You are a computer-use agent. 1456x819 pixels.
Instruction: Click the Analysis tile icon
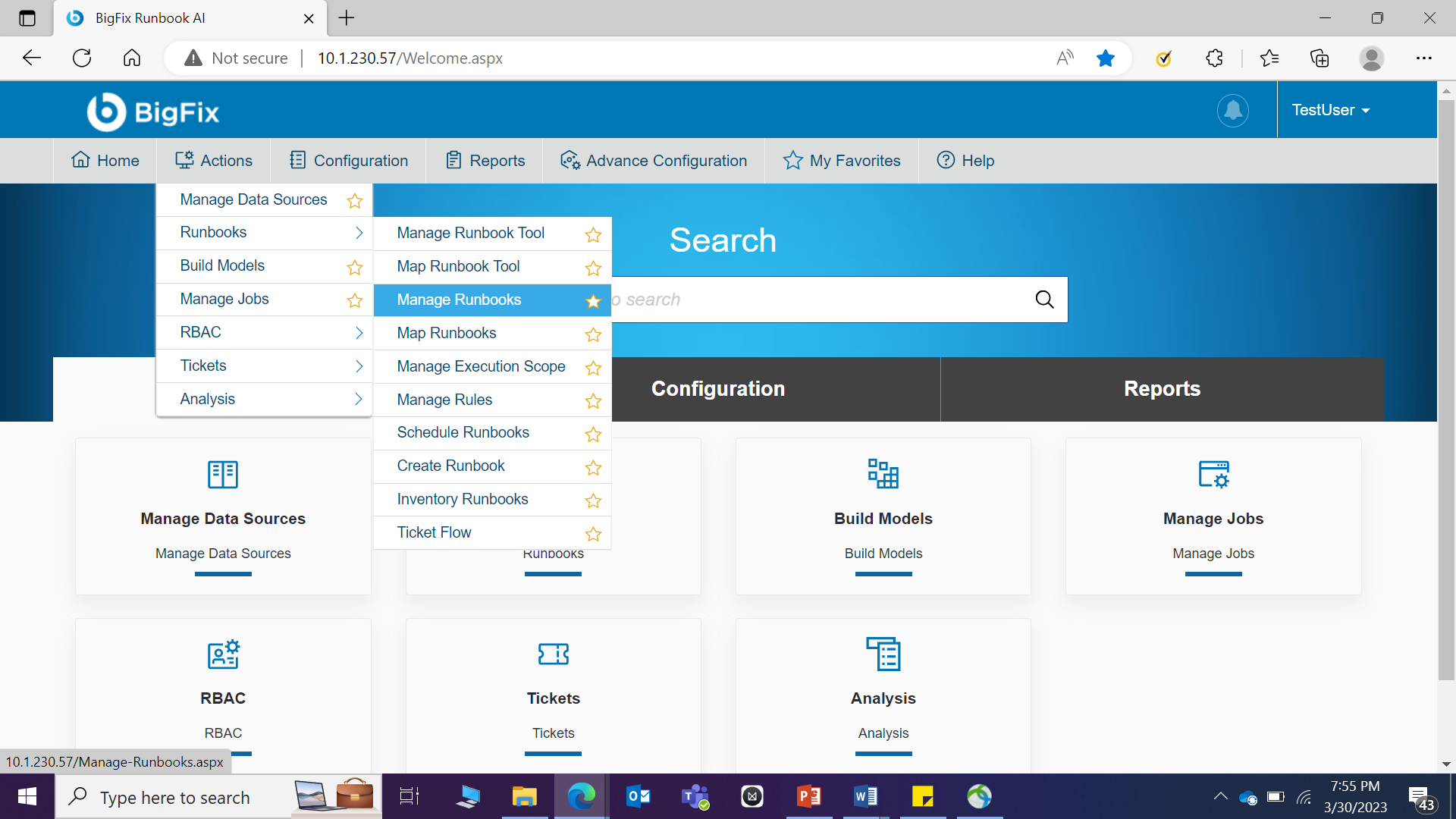click(x=883, y=654)
